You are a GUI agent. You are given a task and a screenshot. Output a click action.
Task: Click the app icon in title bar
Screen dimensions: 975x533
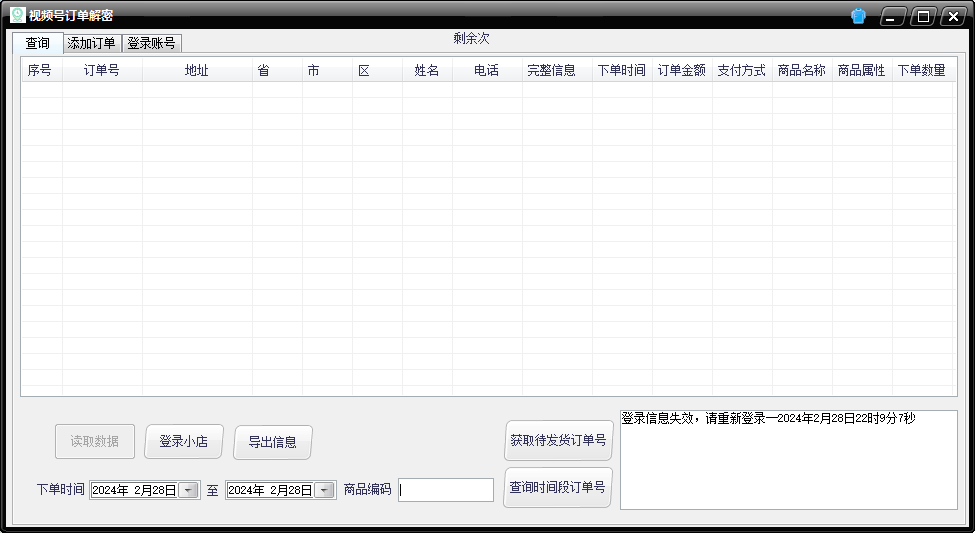[x=17, y=16]
